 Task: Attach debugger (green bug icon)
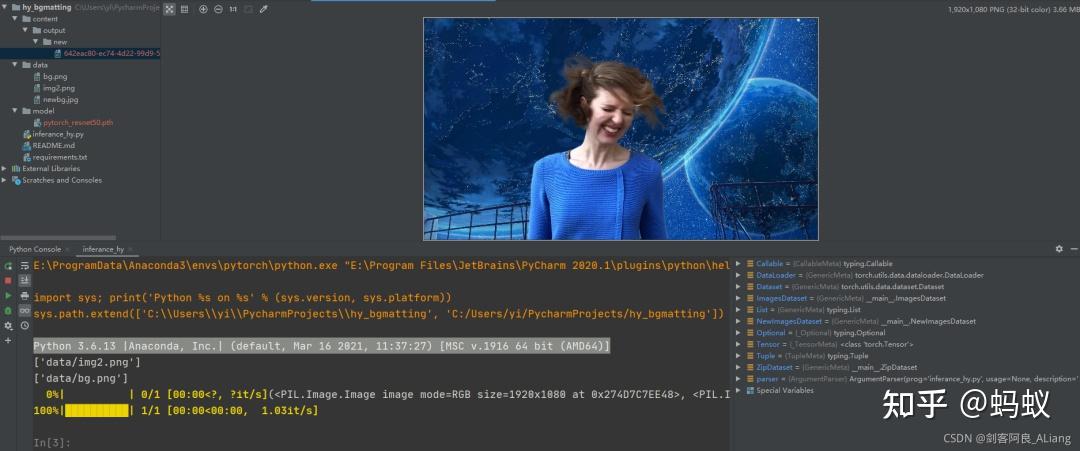[x=8, y=311]
